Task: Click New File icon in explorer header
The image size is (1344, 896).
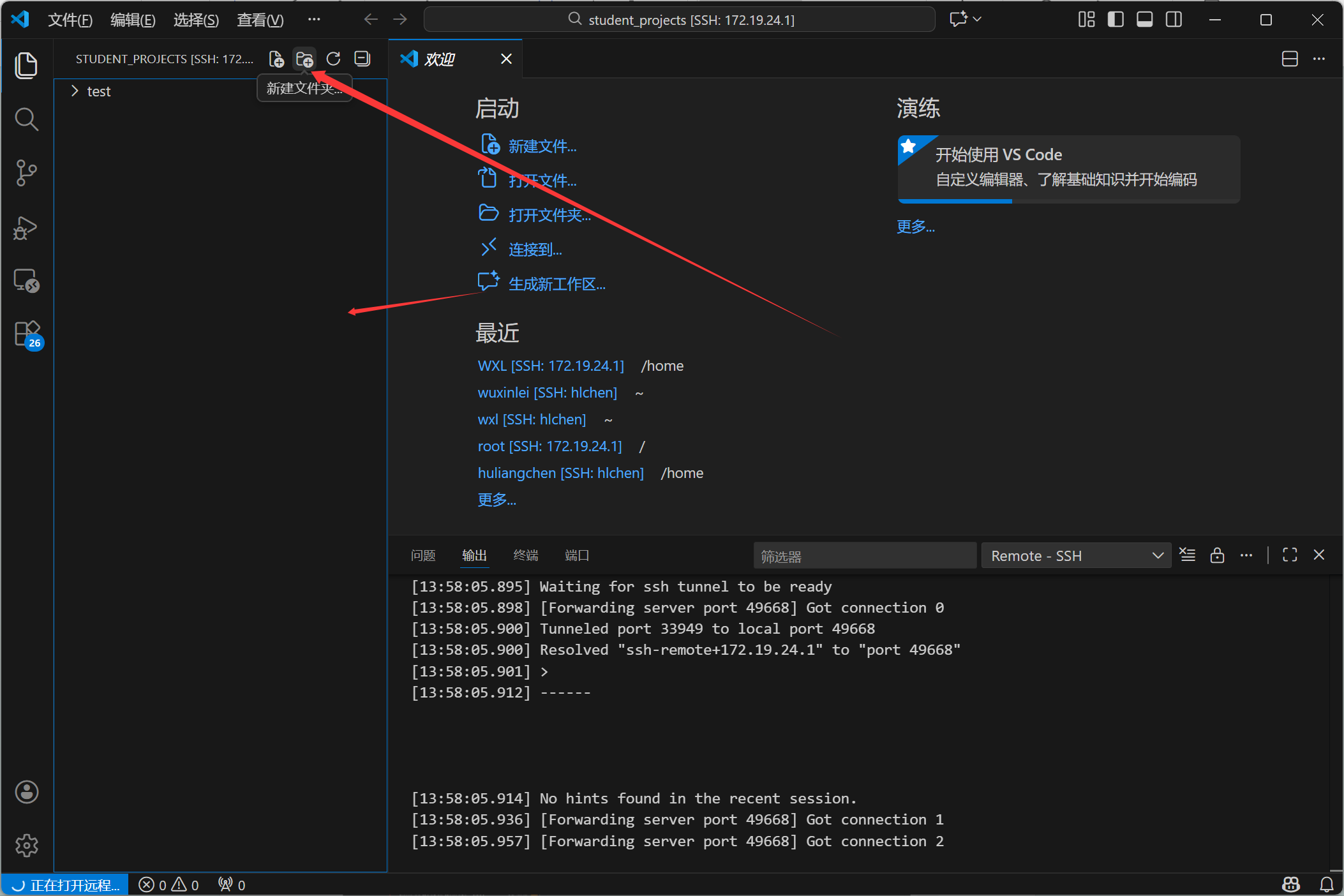Action: click(276, 59)
